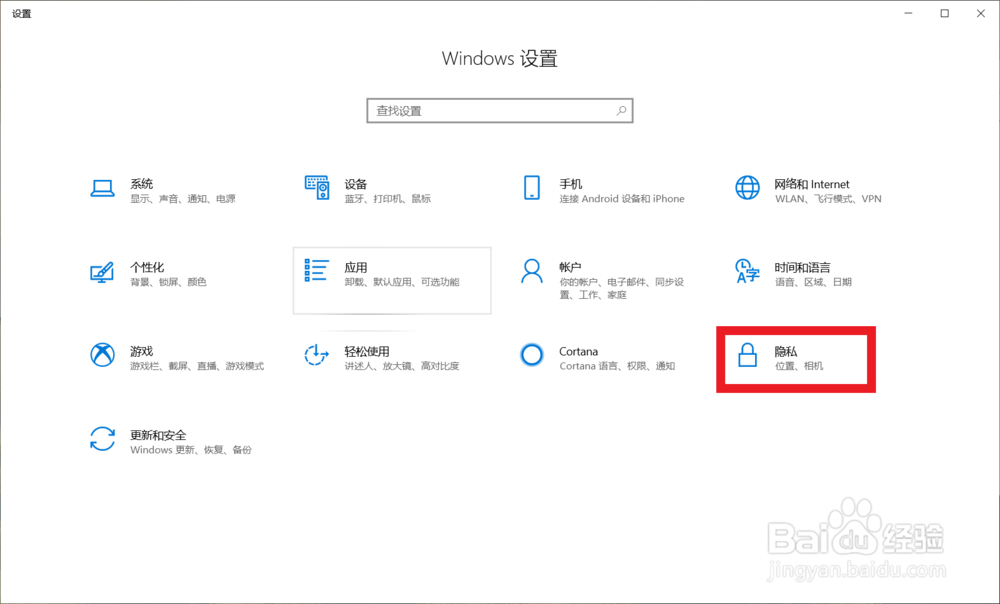1000x604 pixels.
Task: Open the 应用 list icon
Action: coord(316,270)
